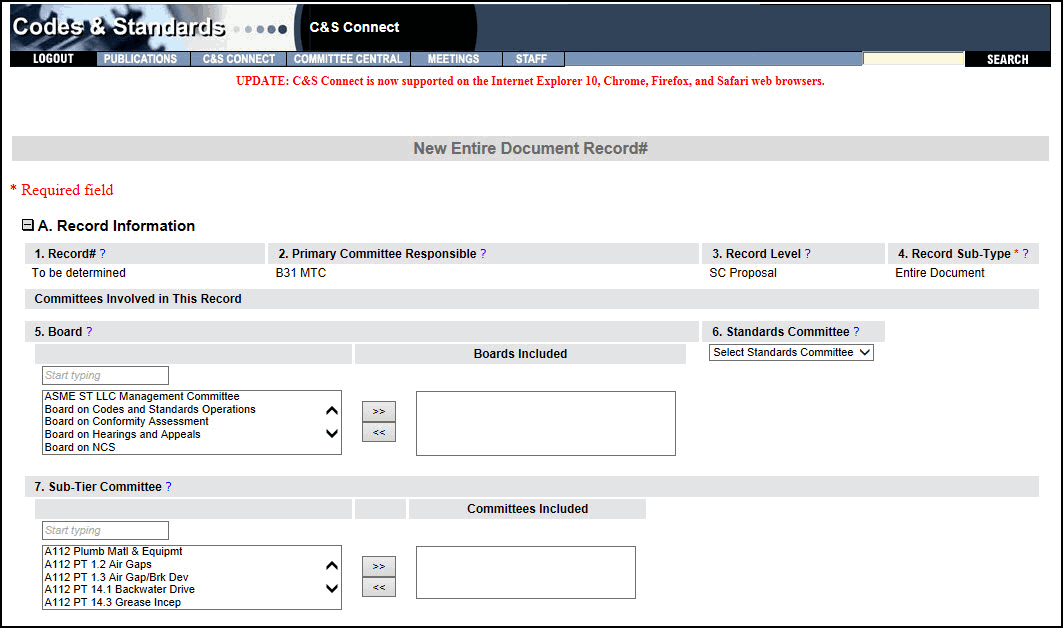Open help for Sub-Tier Committee field
1063x628 pixels.
[x=168, y=487]
